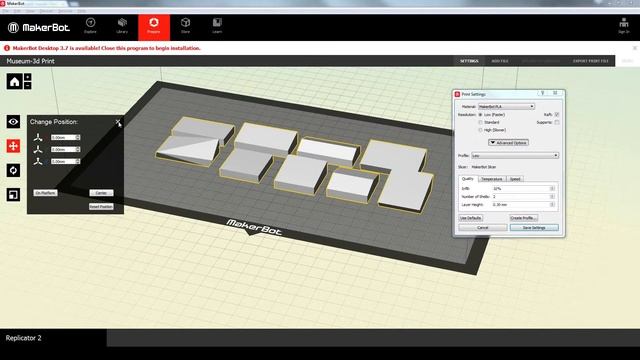This screenshot has height=360, width=640.
Task: Cancel the Print Settings dialog
Action: 483,228
